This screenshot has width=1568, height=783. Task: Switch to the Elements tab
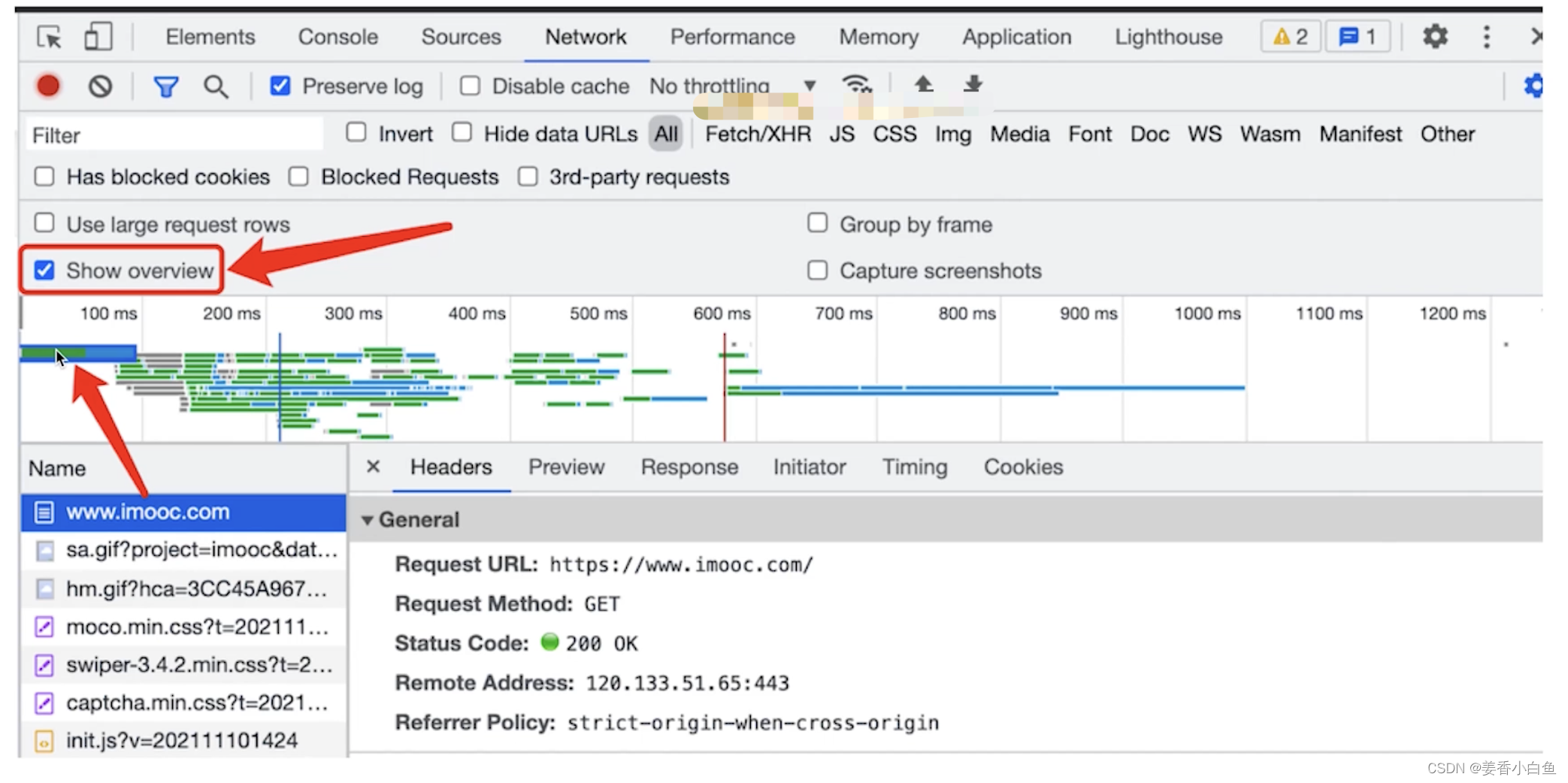[x=210, y=37]
